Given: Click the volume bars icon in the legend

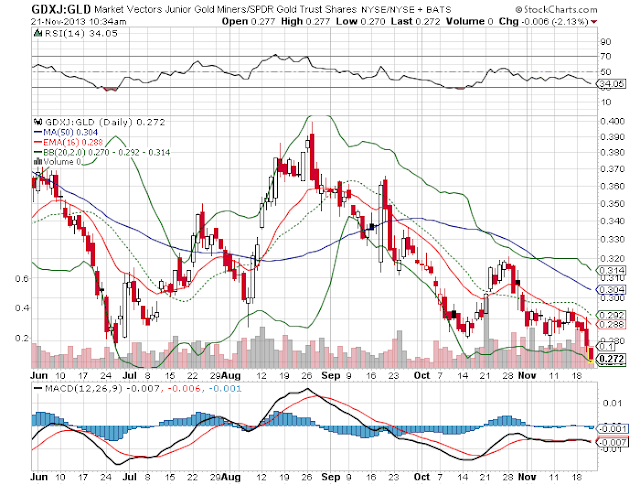Looking at the screenshot, I should coord(38,162).
